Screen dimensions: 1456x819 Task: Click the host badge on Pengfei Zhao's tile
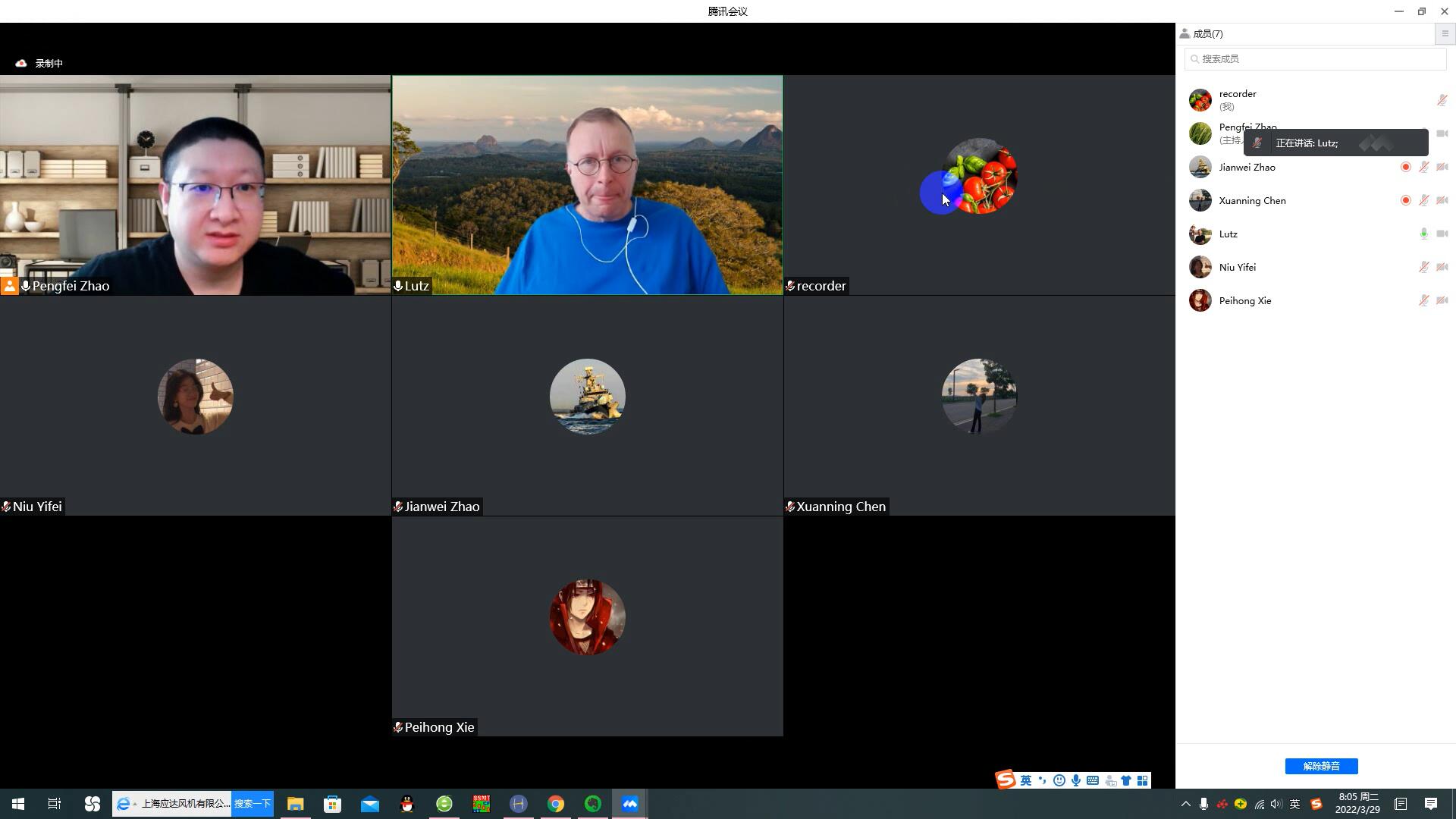point(9,286)
